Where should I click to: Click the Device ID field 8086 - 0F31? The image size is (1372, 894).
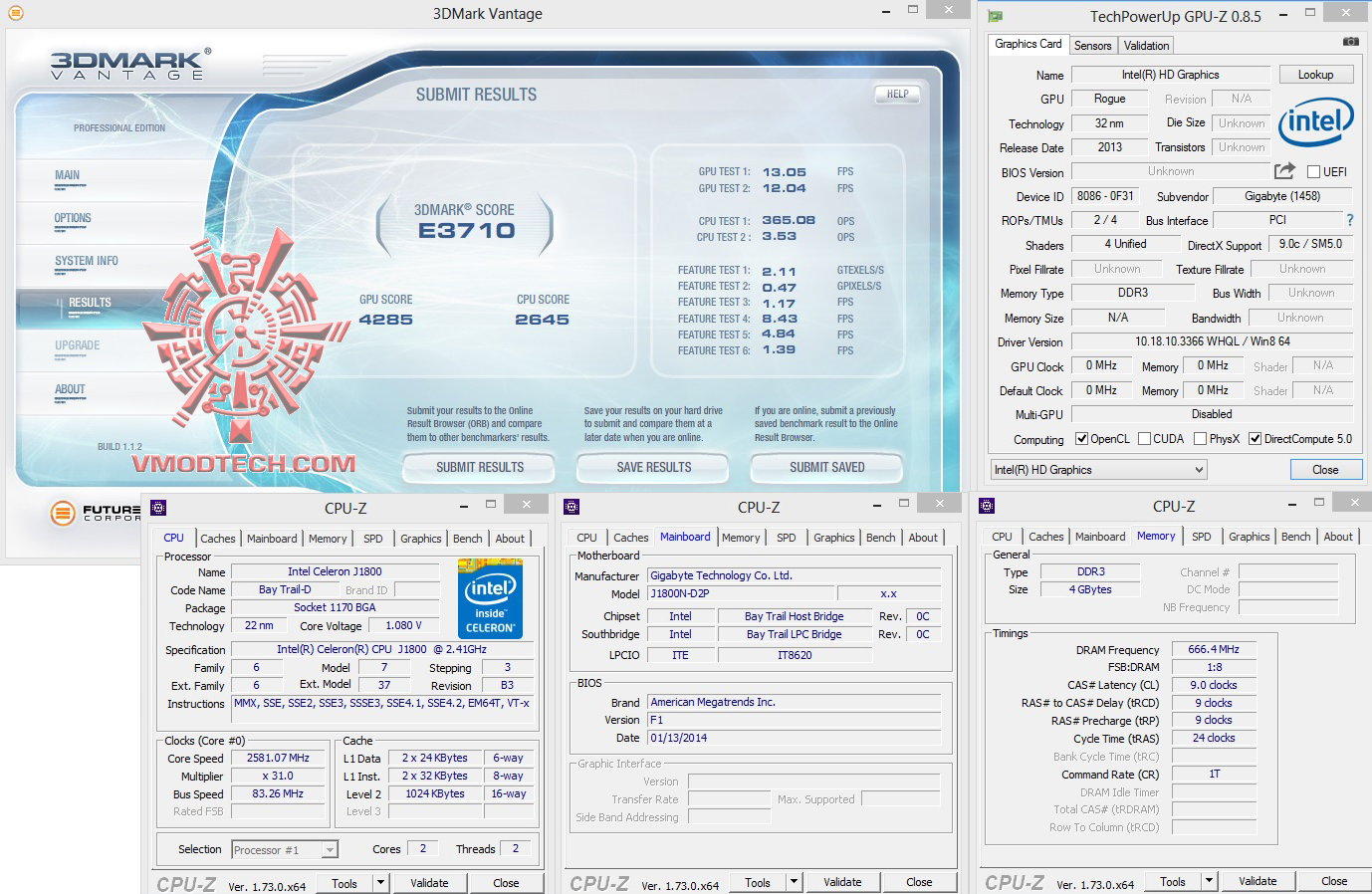click(1105, 196)
